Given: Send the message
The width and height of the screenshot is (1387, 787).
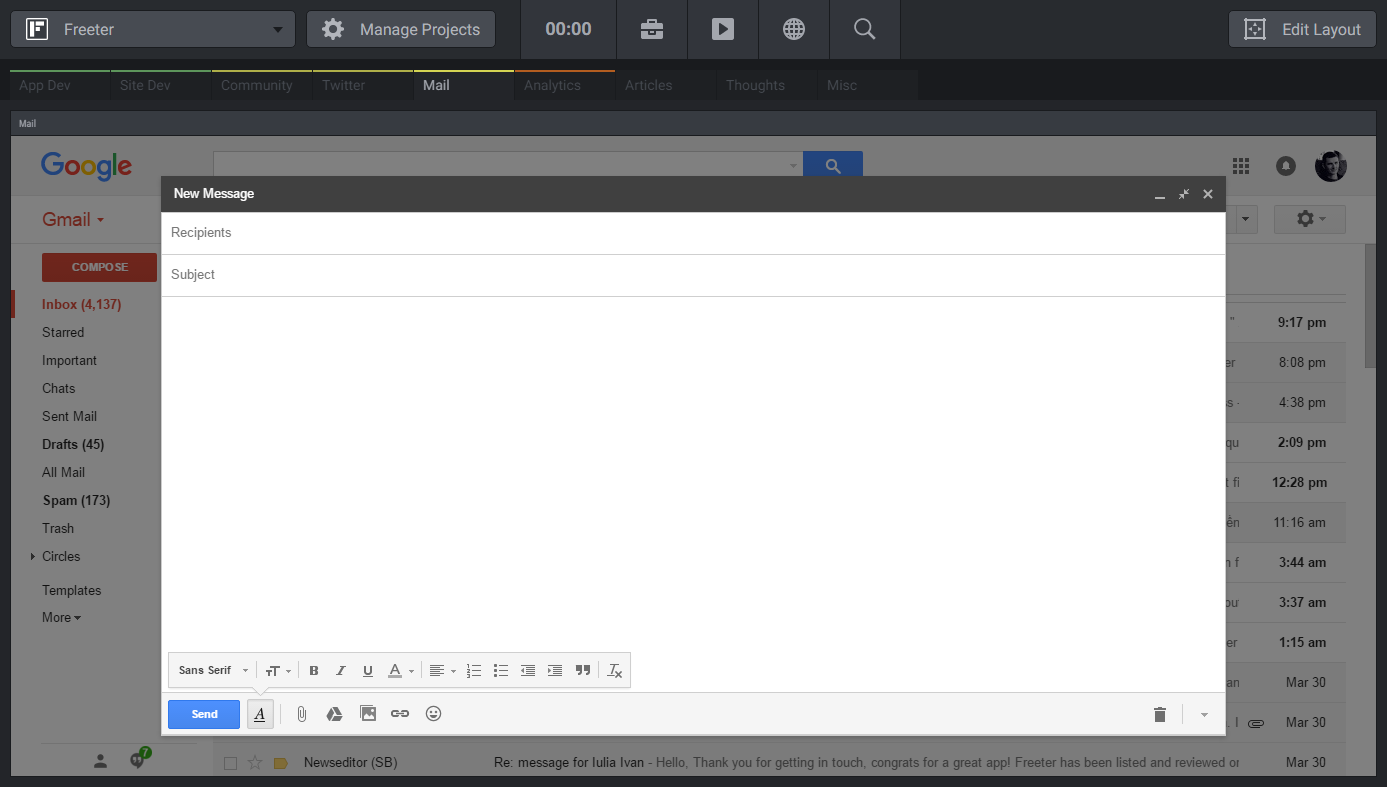Looking at the screenshot, I should (204, 714).
